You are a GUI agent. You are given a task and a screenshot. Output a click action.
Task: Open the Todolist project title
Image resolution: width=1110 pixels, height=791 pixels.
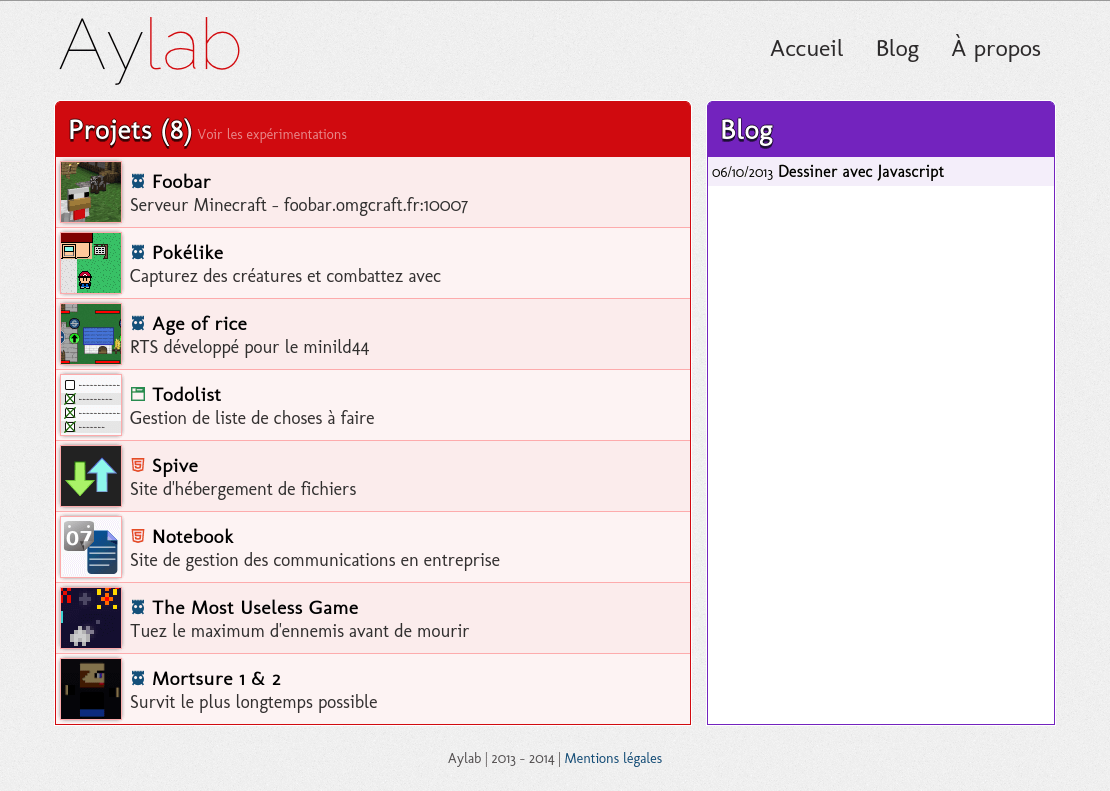click(186, 394)
